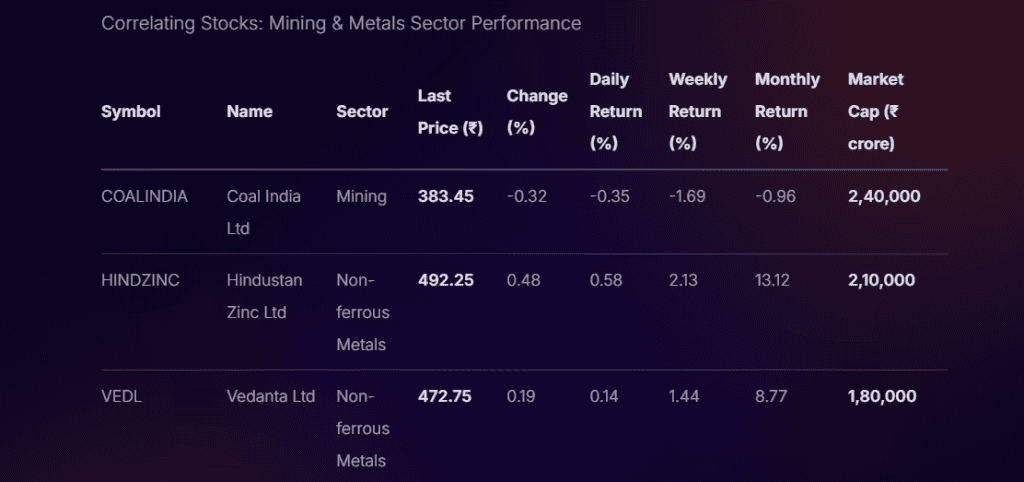
Task: Sort by Last Price column header
Action: pos(450,112)
